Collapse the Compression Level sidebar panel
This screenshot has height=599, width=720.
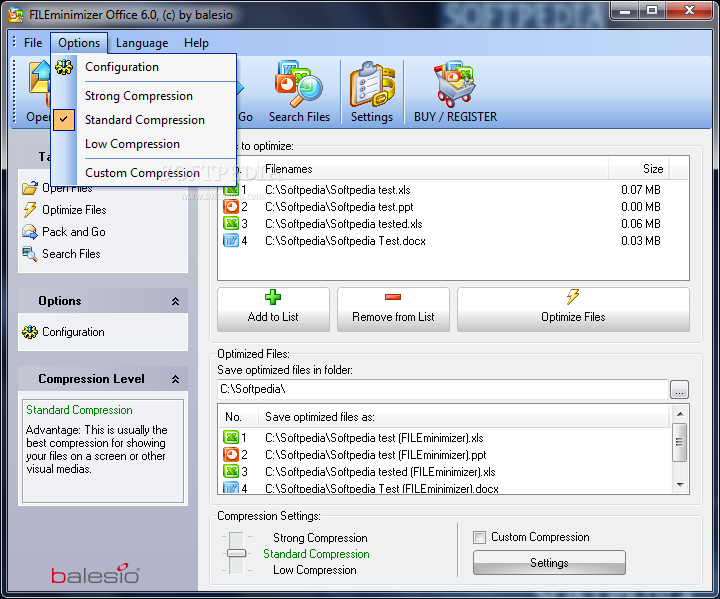175,379
